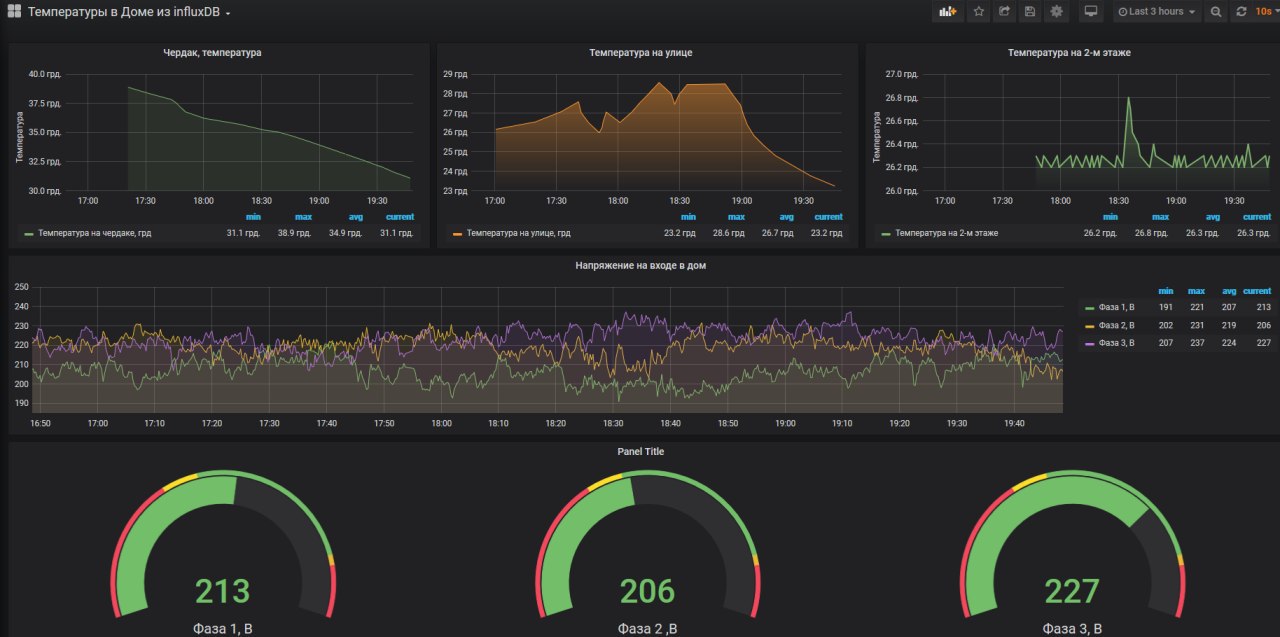Click Фаза 3 current value 227 in legend
Image resolution: width=1280 pixels, height=637 pixels.
click(1264, 343)
